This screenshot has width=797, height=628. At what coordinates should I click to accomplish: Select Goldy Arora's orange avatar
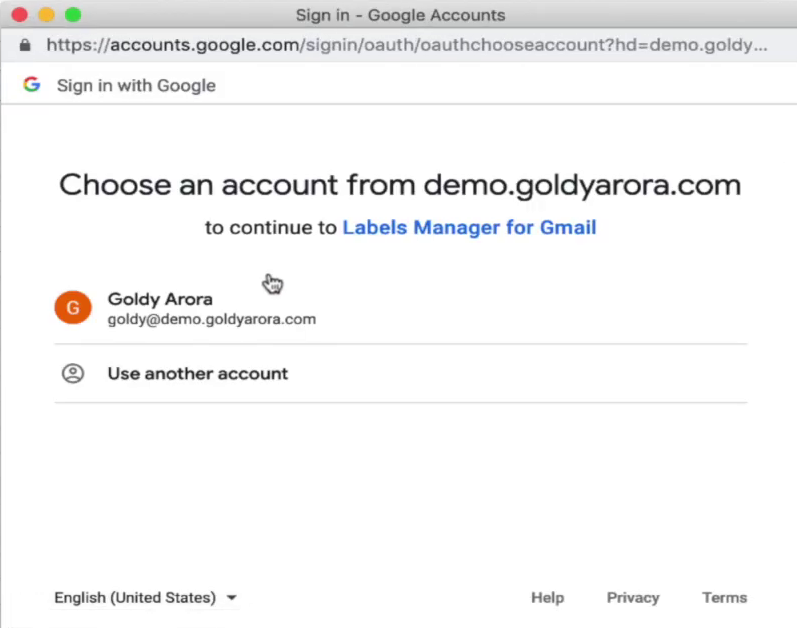(73, 307)
